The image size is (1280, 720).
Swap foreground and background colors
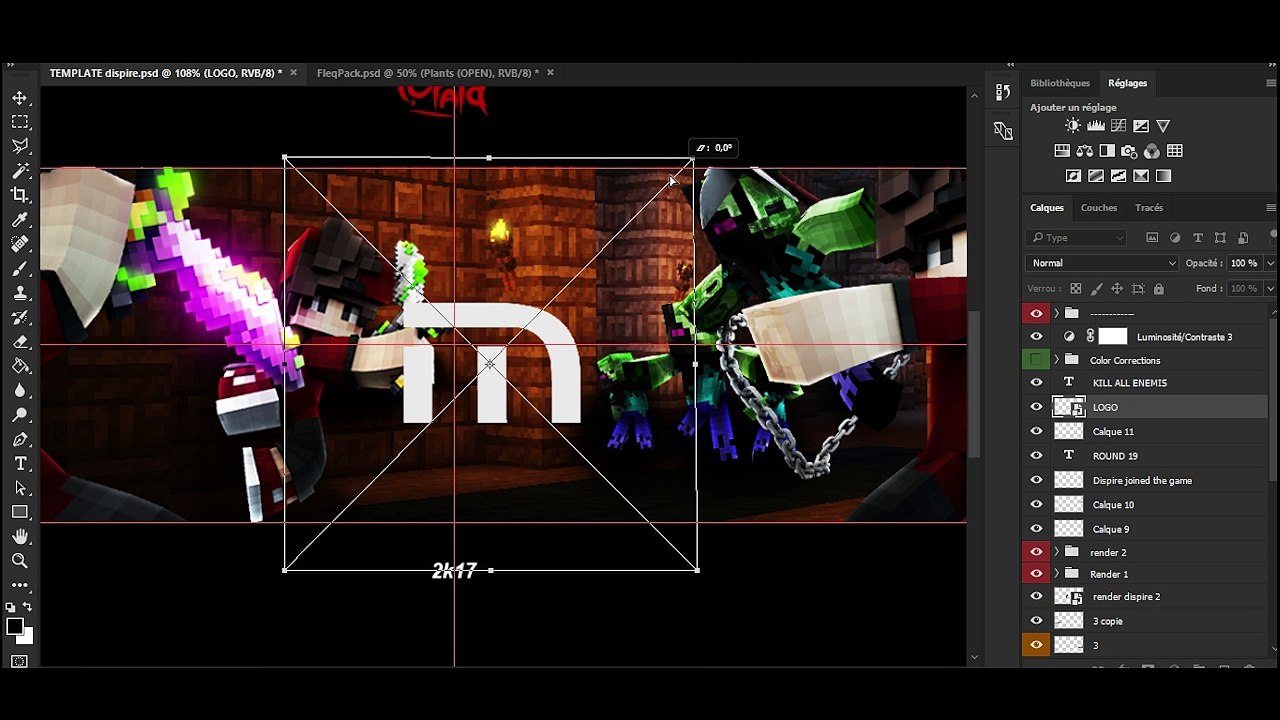(27, 607)
